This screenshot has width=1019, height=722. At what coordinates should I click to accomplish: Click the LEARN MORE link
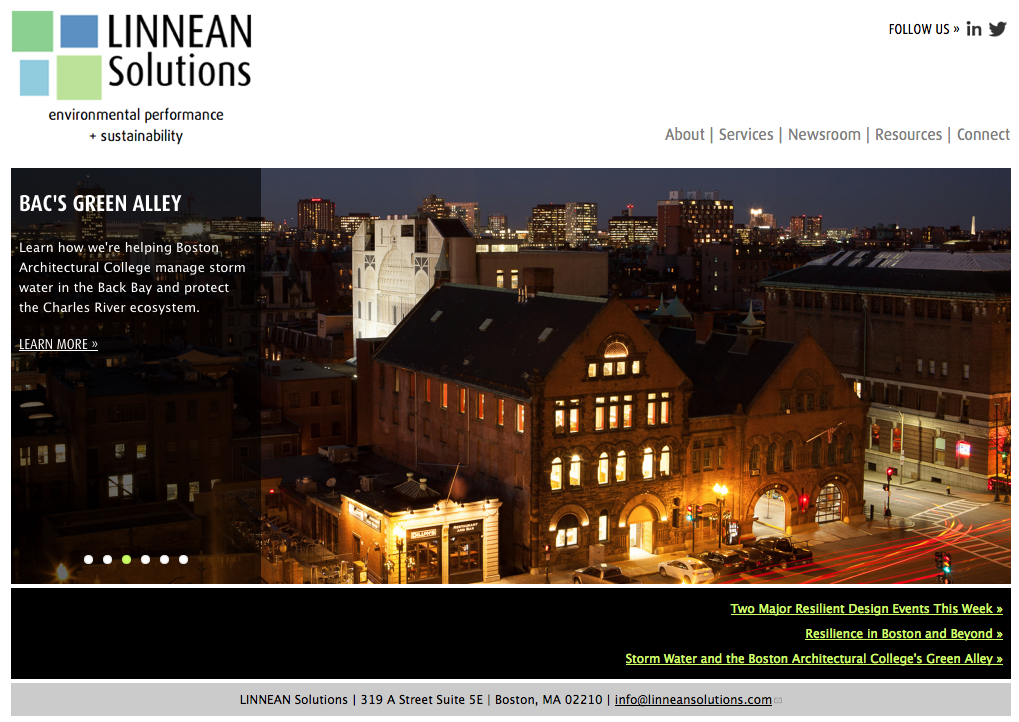click(x=58, y=344)
